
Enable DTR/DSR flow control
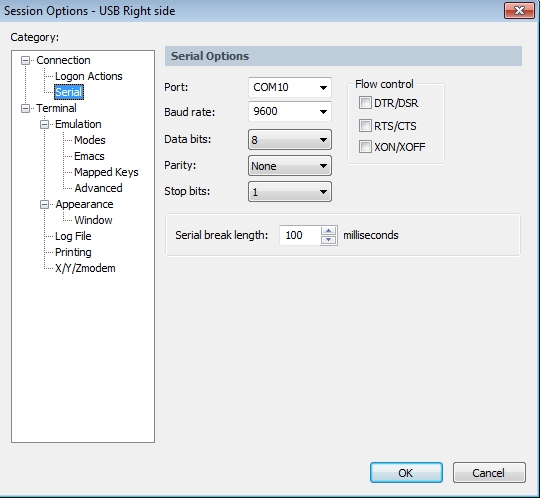pyautogui.click(x=365, y=103)
